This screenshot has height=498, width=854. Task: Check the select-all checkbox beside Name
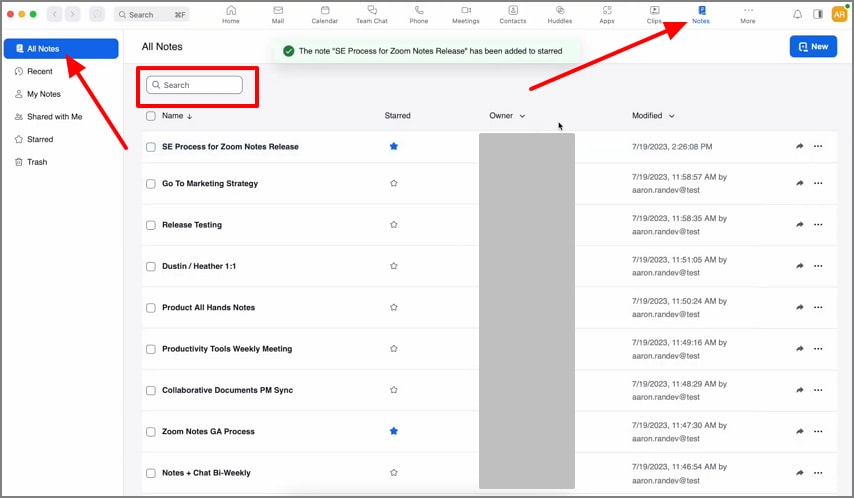pyautogui.click(x=151, y=116)
